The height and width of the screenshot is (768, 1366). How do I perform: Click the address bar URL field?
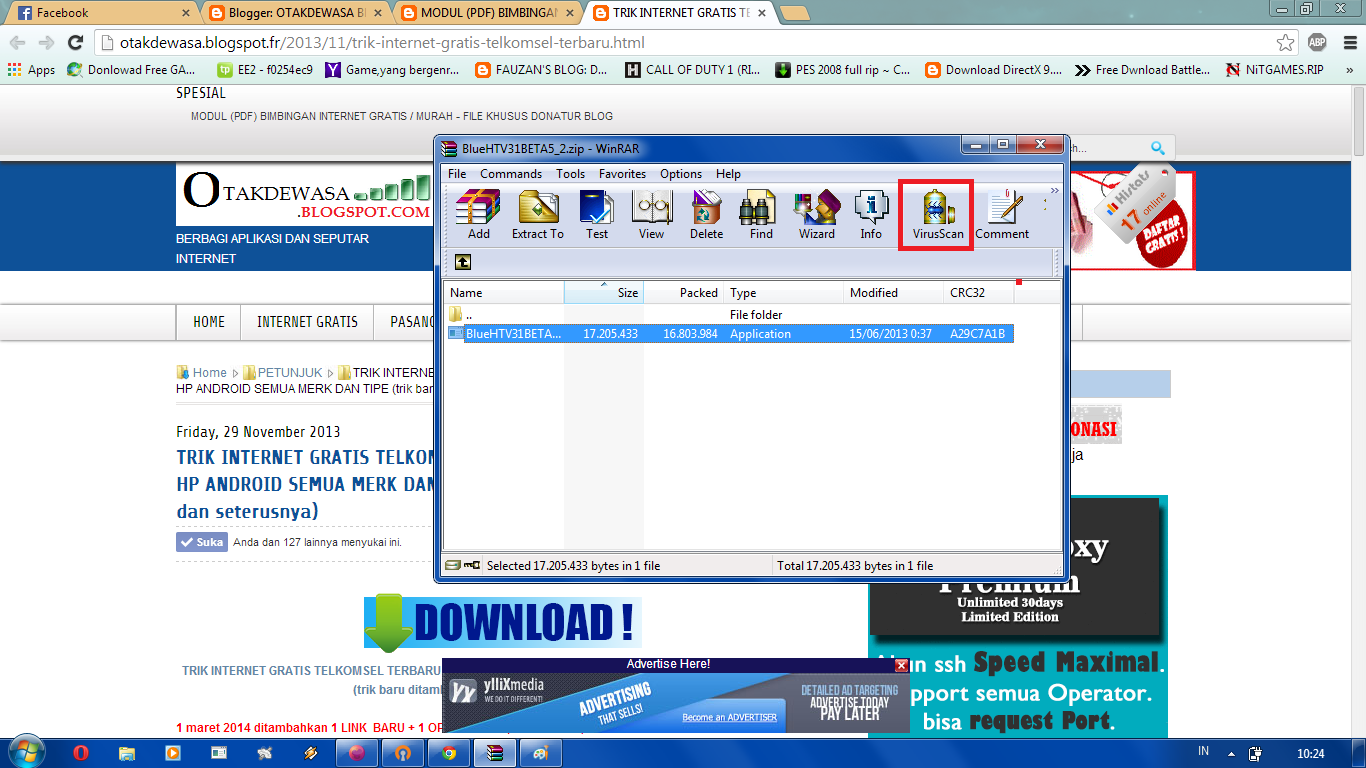pyautogui.click(x=685, y=43)
